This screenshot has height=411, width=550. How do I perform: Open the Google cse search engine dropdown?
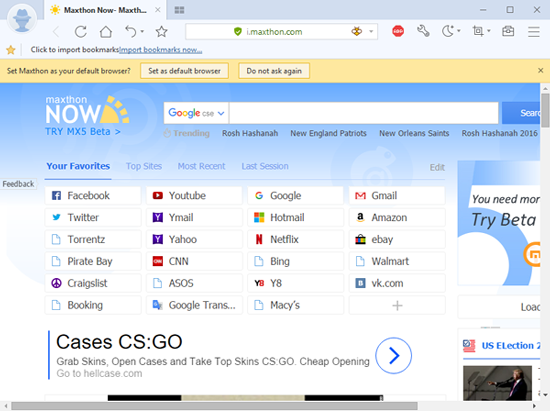196,113
